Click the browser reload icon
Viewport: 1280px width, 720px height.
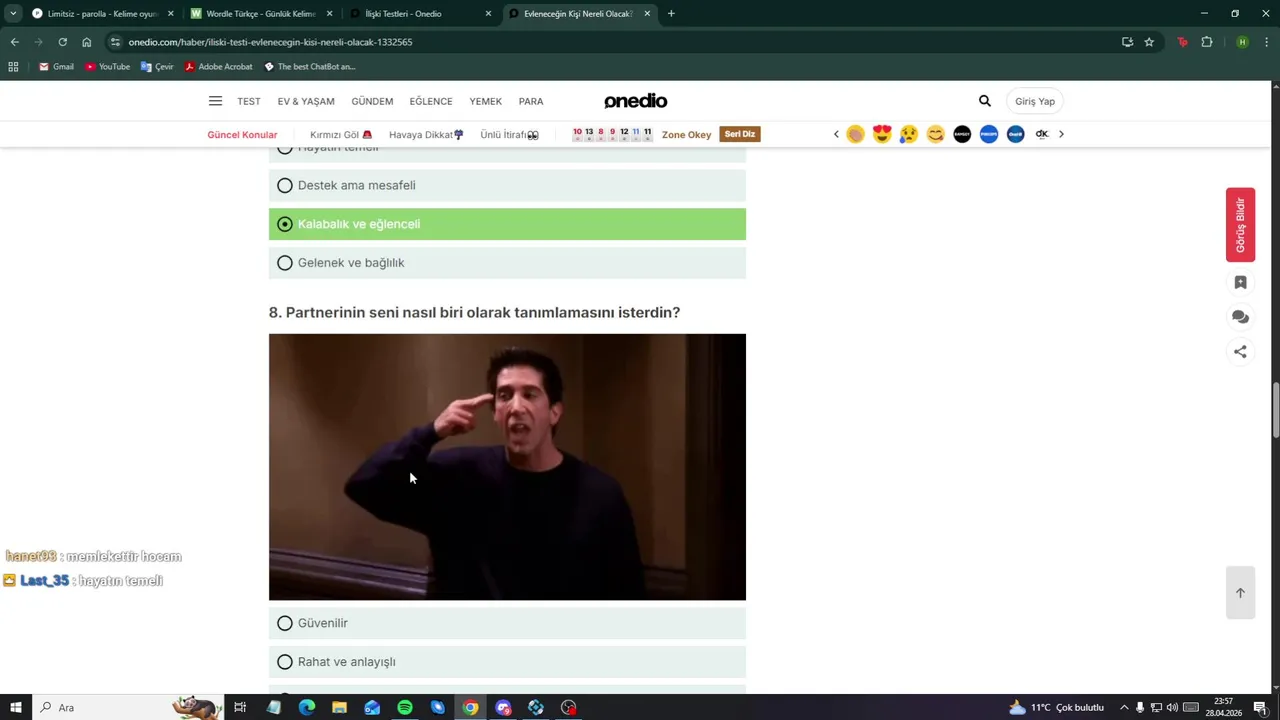(x=62, y=42)
